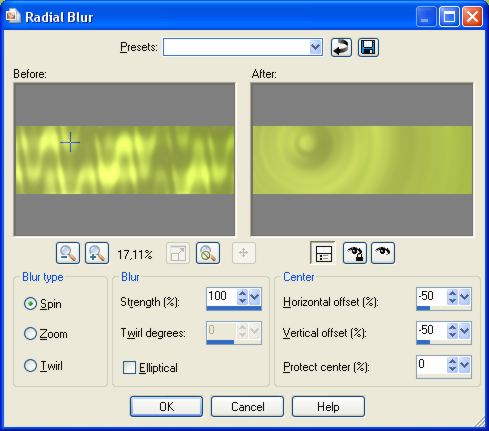Click the Cancel button
489x431 pixels.
point(247,406)
